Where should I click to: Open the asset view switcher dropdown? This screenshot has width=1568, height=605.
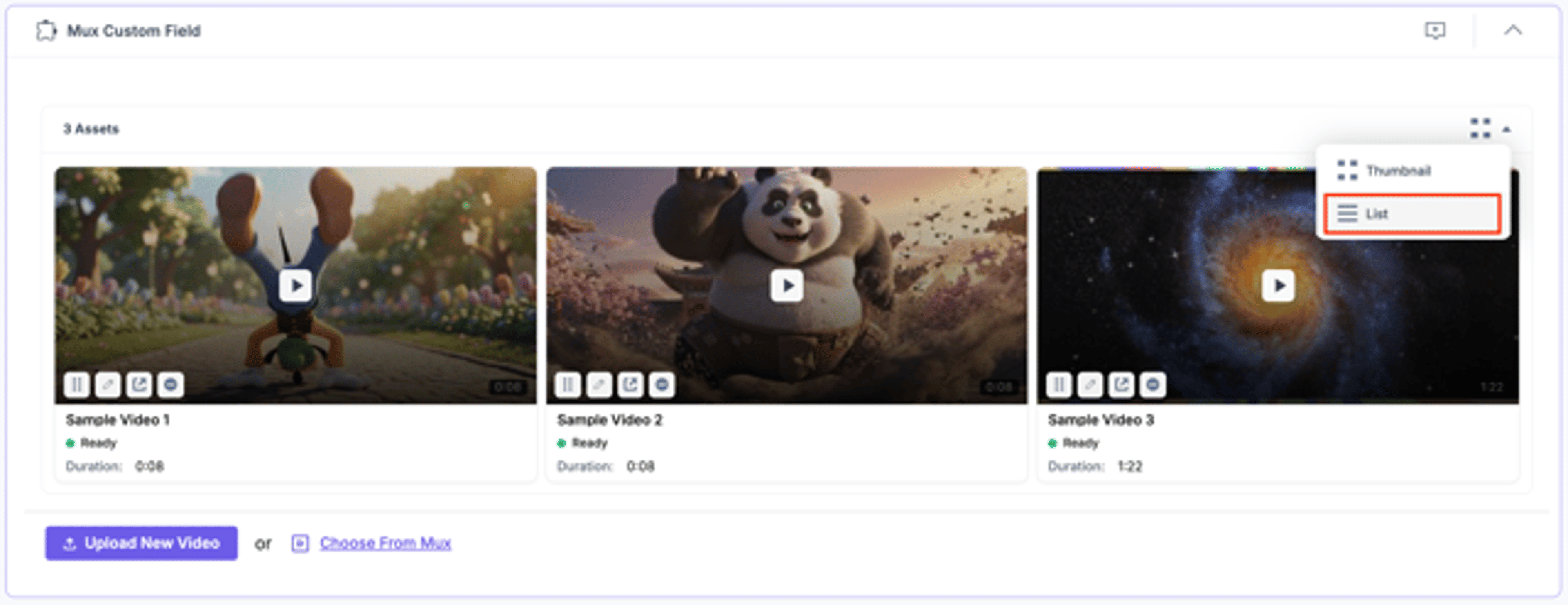1490,129
